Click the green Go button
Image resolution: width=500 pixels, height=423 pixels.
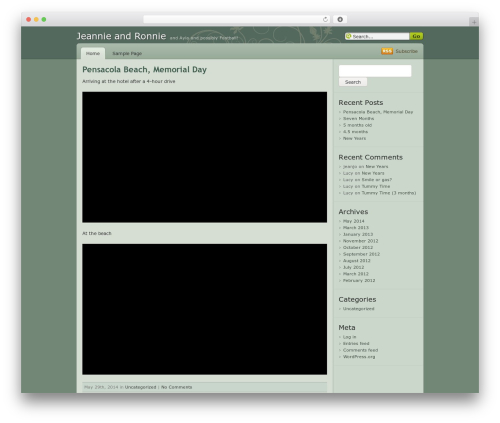point(416,36)
